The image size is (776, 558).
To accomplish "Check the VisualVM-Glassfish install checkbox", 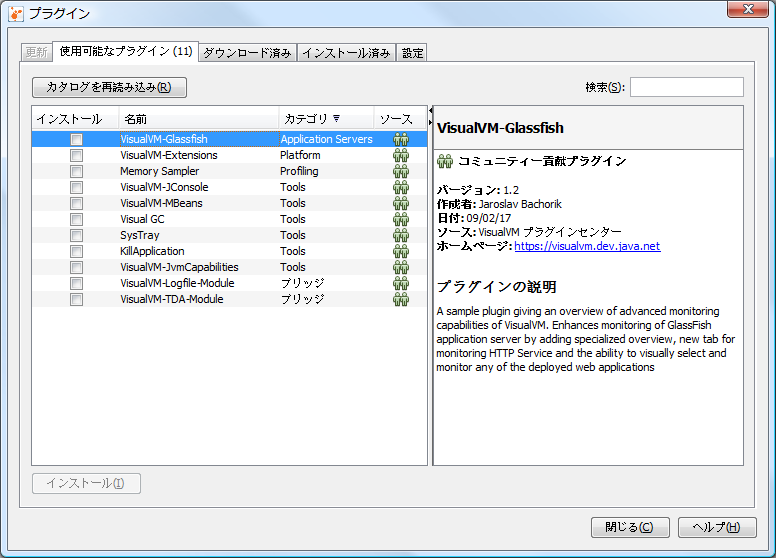I will (76, 140).
